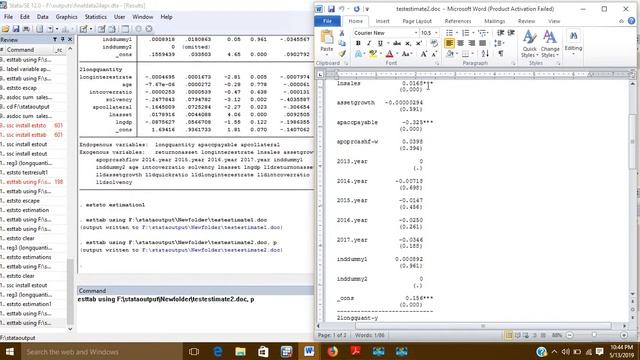The image size is (640, 360).
Task: Click Break red X icon in Stata toolbar
Action: (149, 29)
